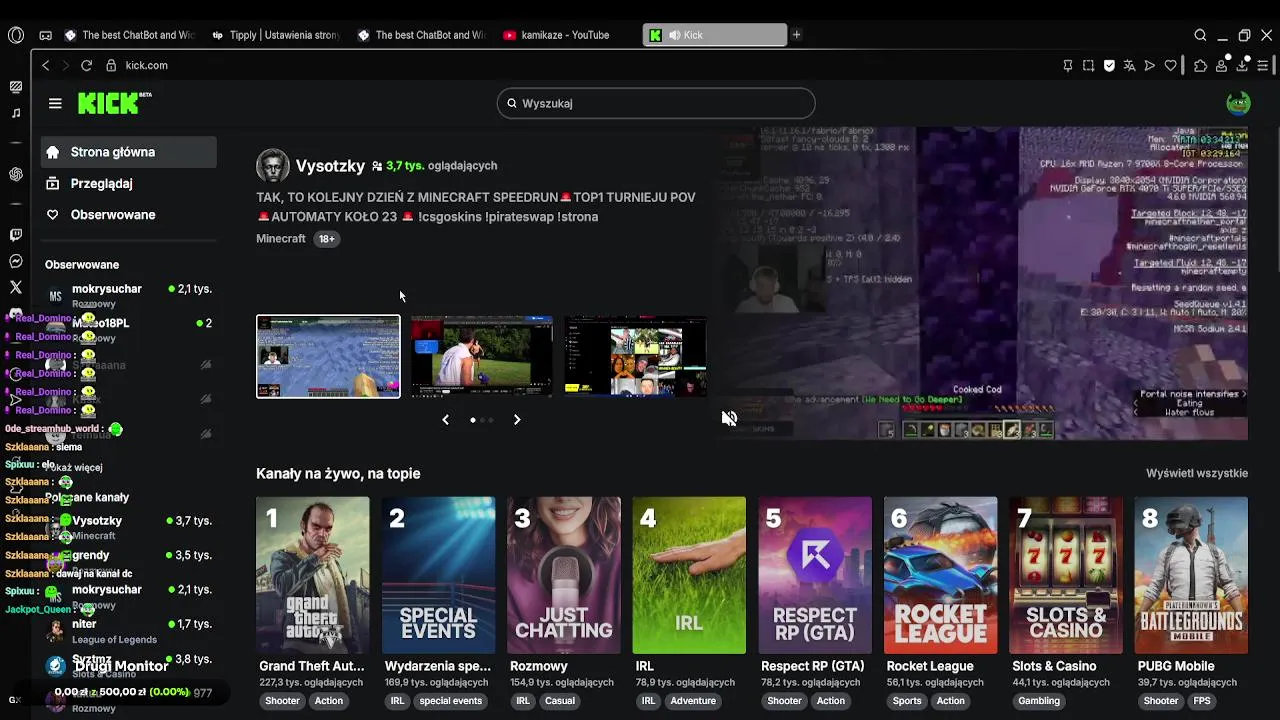Open Vysotzky avatar in featured stream
Screen dimensions: 1280x720
(x=273, y=166)
